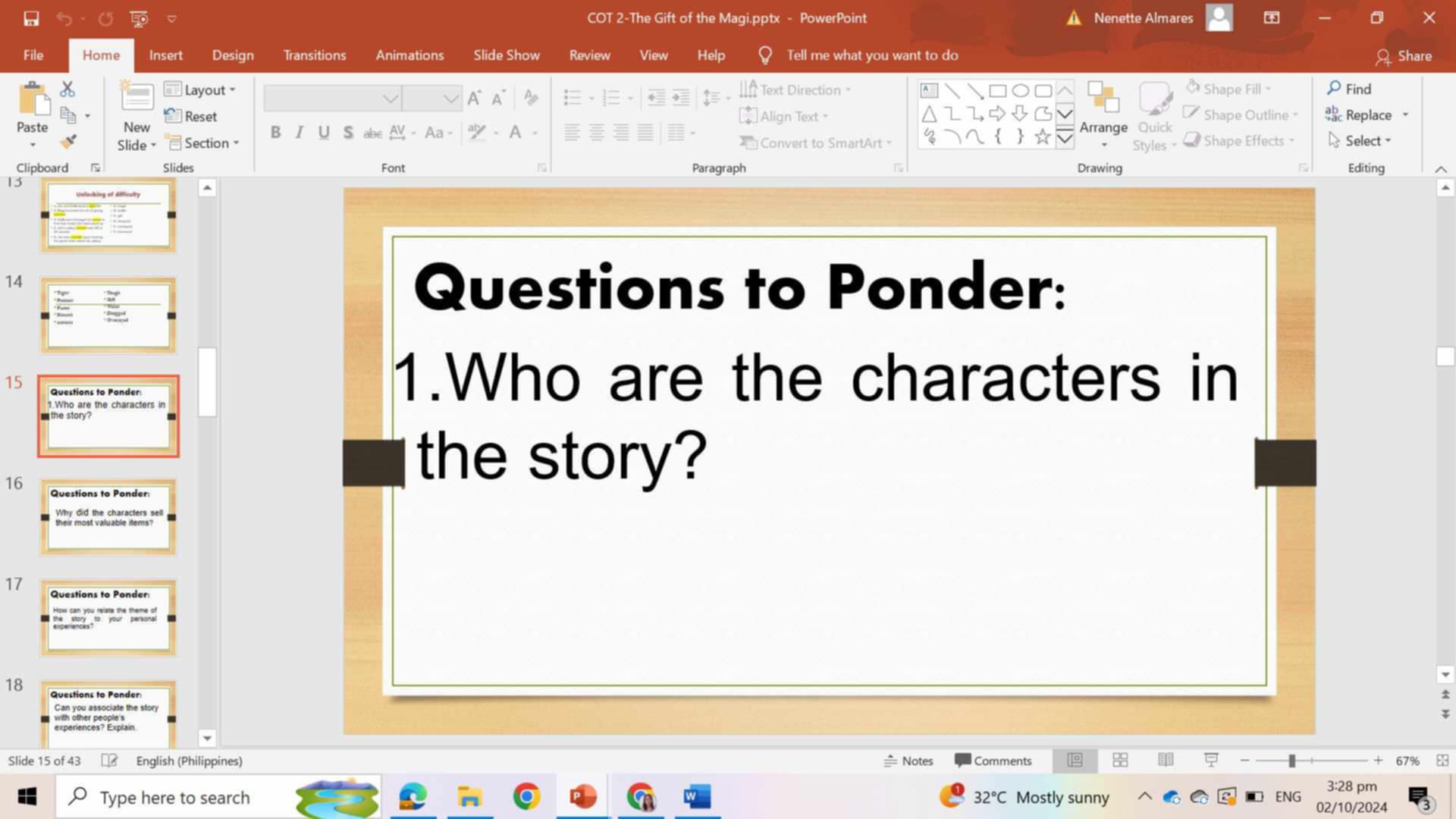
Task: Click the Cut scissors icon
Action: coord(67,89)
